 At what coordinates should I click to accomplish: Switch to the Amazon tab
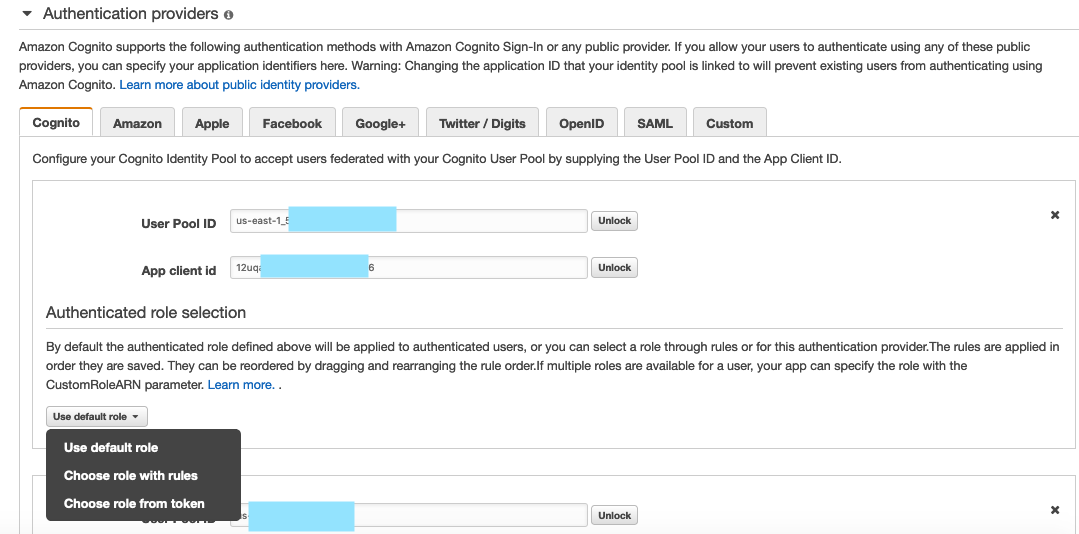(137, 123)
